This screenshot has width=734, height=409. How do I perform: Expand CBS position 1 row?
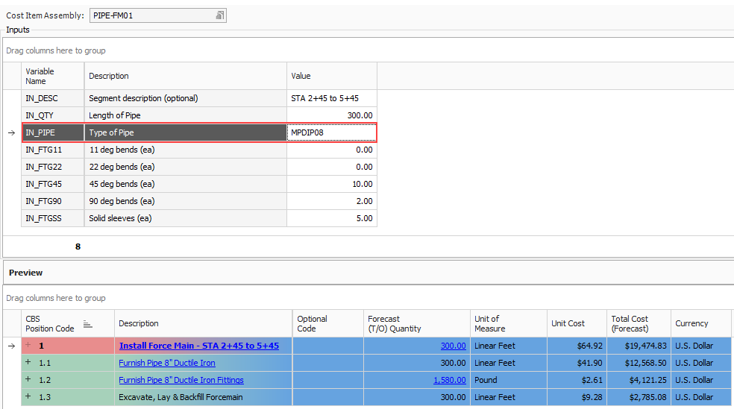point(28,346)
